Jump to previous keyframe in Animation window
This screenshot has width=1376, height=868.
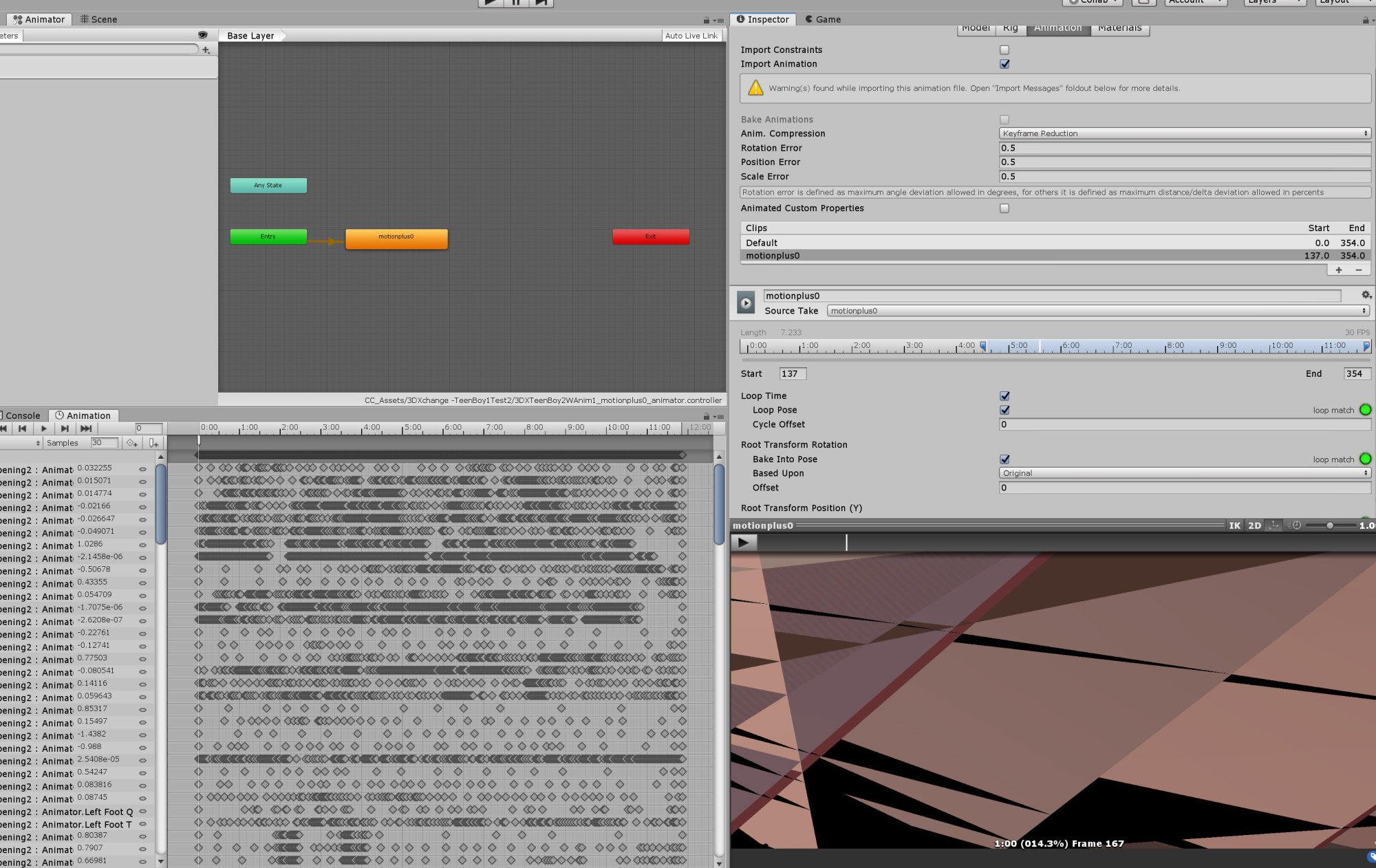[x=23, y=428]
